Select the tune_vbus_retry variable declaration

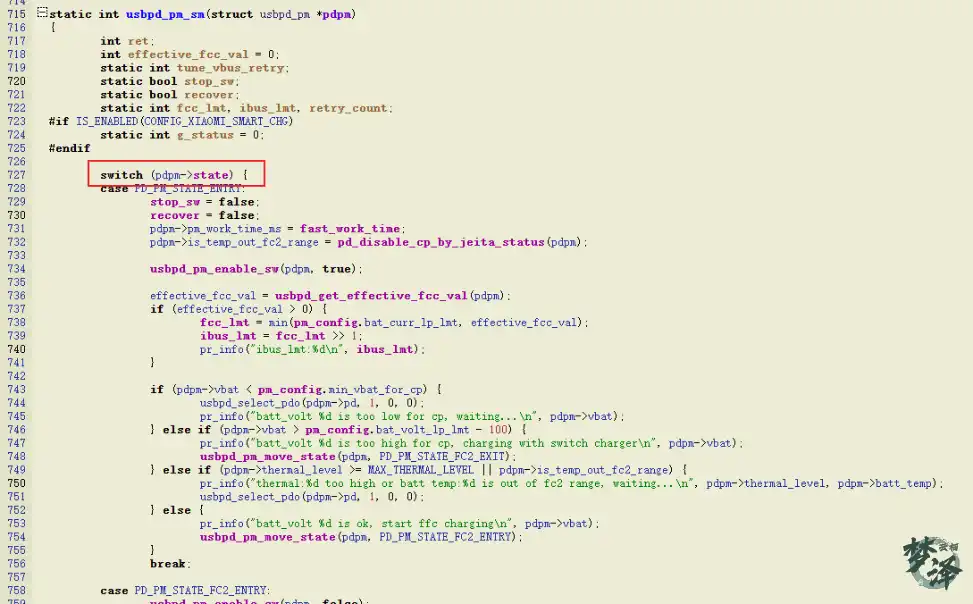click(231, 68)
